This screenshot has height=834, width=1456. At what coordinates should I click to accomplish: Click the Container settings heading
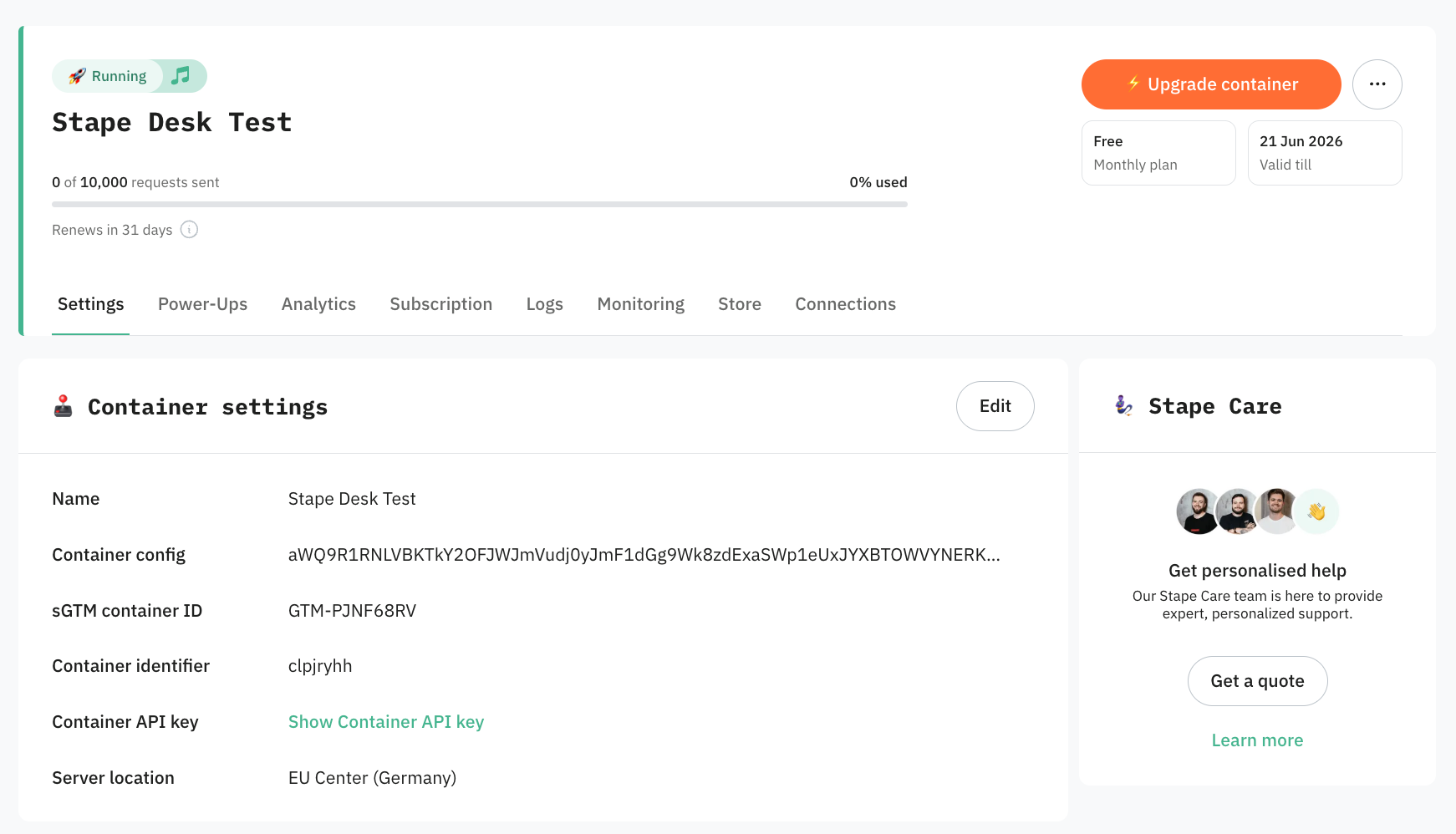pos(208,407)
